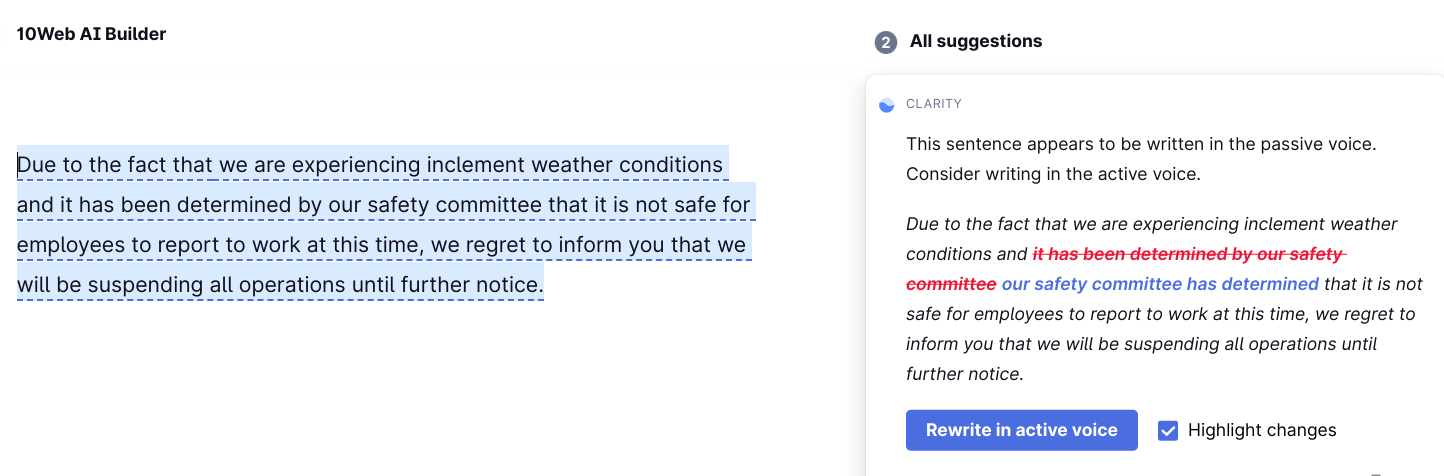Click the line containing 'safety committee that it'

(x=384, y=205)
